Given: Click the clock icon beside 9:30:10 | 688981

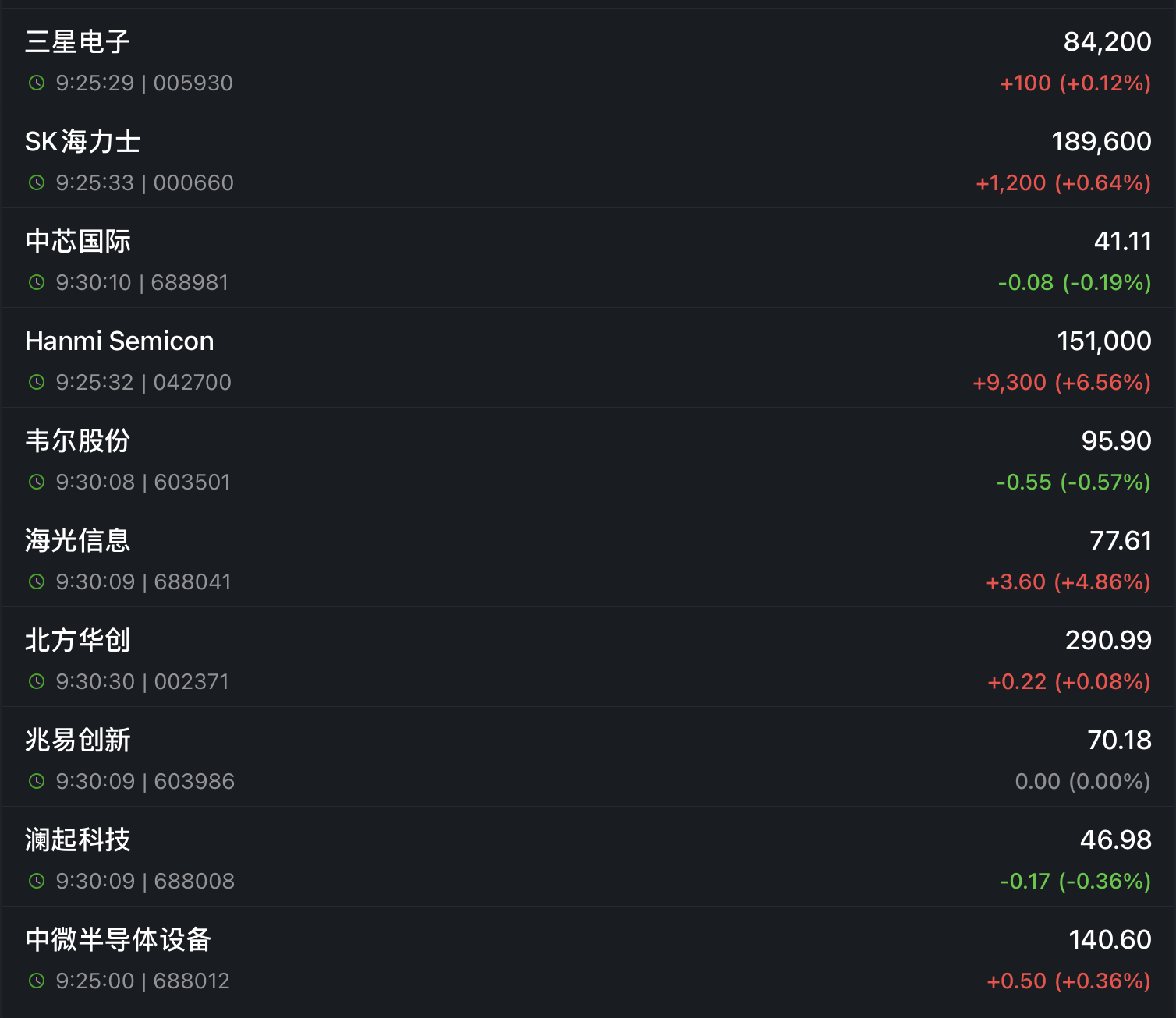Looking at the screenshot, I should point(37,282).
